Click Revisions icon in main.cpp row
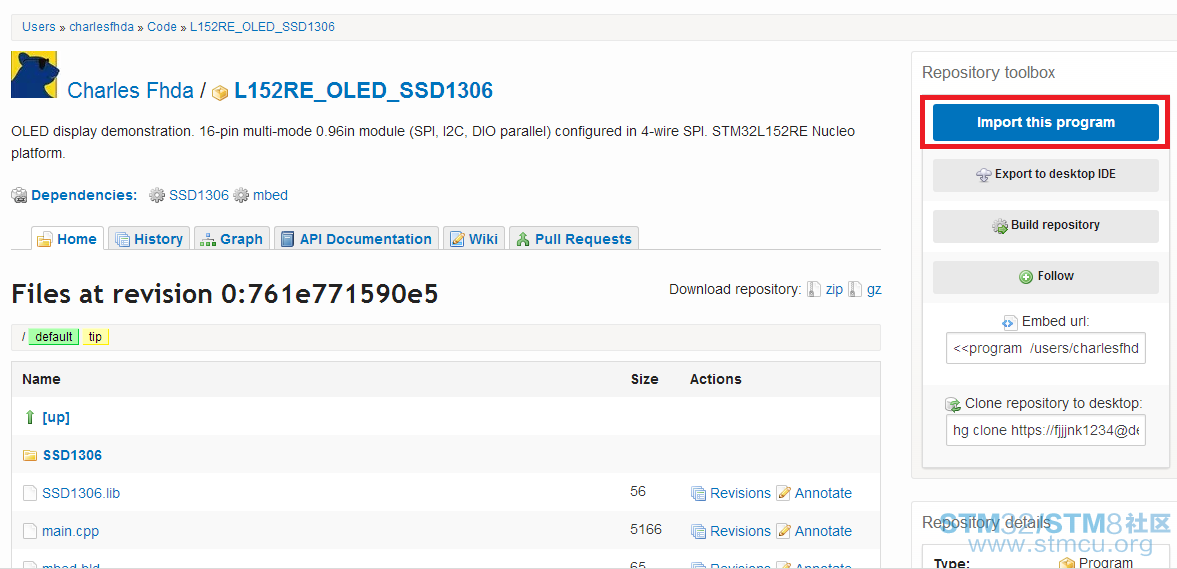1177x569 pixels. (x=699, y=531)
